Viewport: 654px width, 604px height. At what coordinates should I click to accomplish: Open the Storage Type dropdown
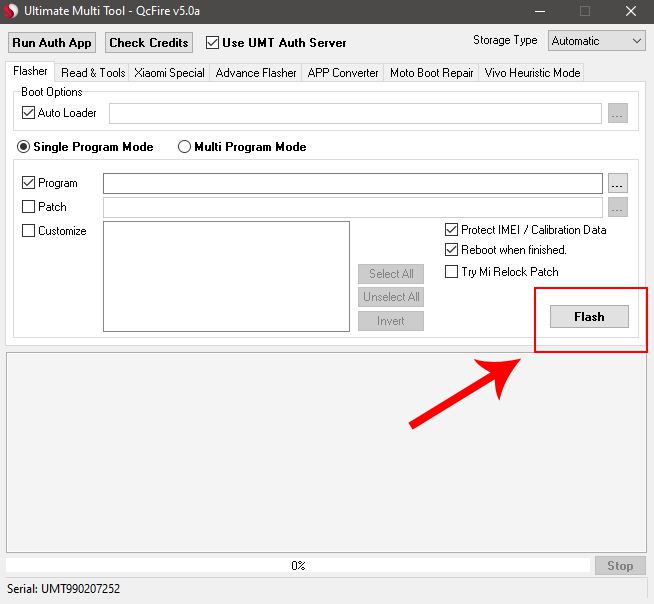click(x=596, y=41)
